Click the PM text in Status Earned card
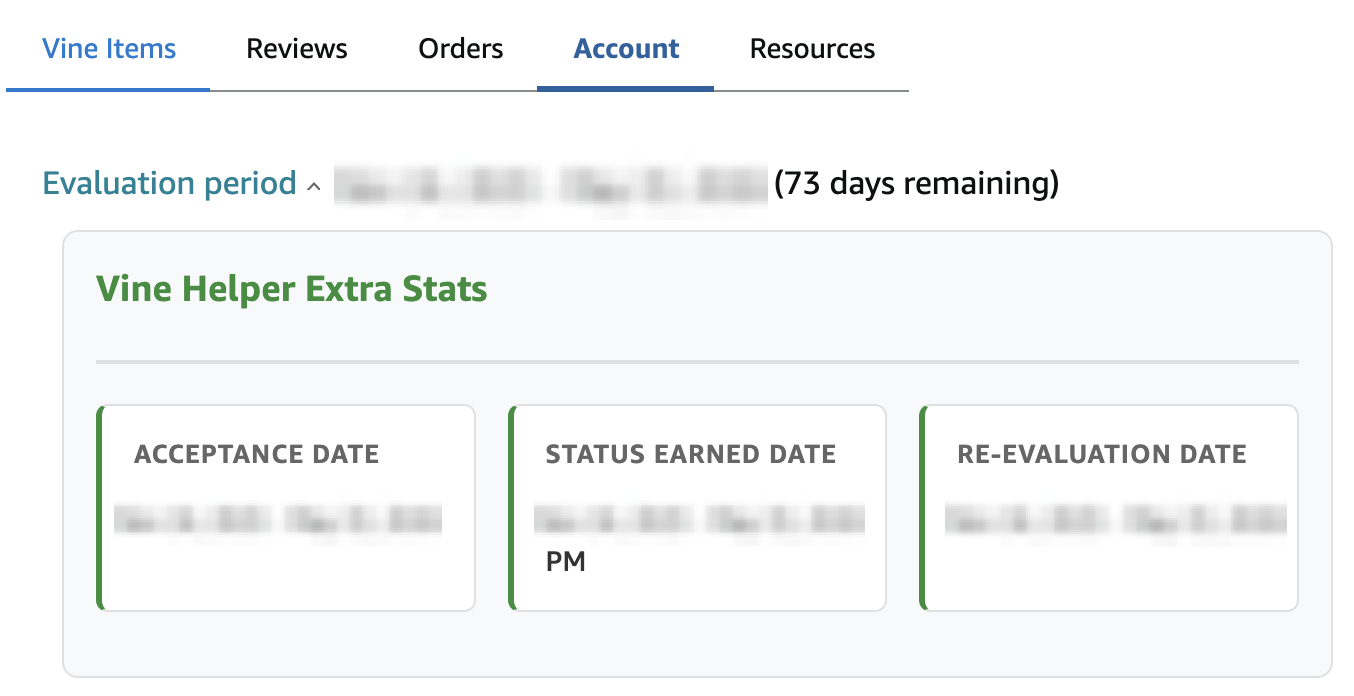Image resolution: width=1354 pixels, height=696 pixels. [565, 562]
